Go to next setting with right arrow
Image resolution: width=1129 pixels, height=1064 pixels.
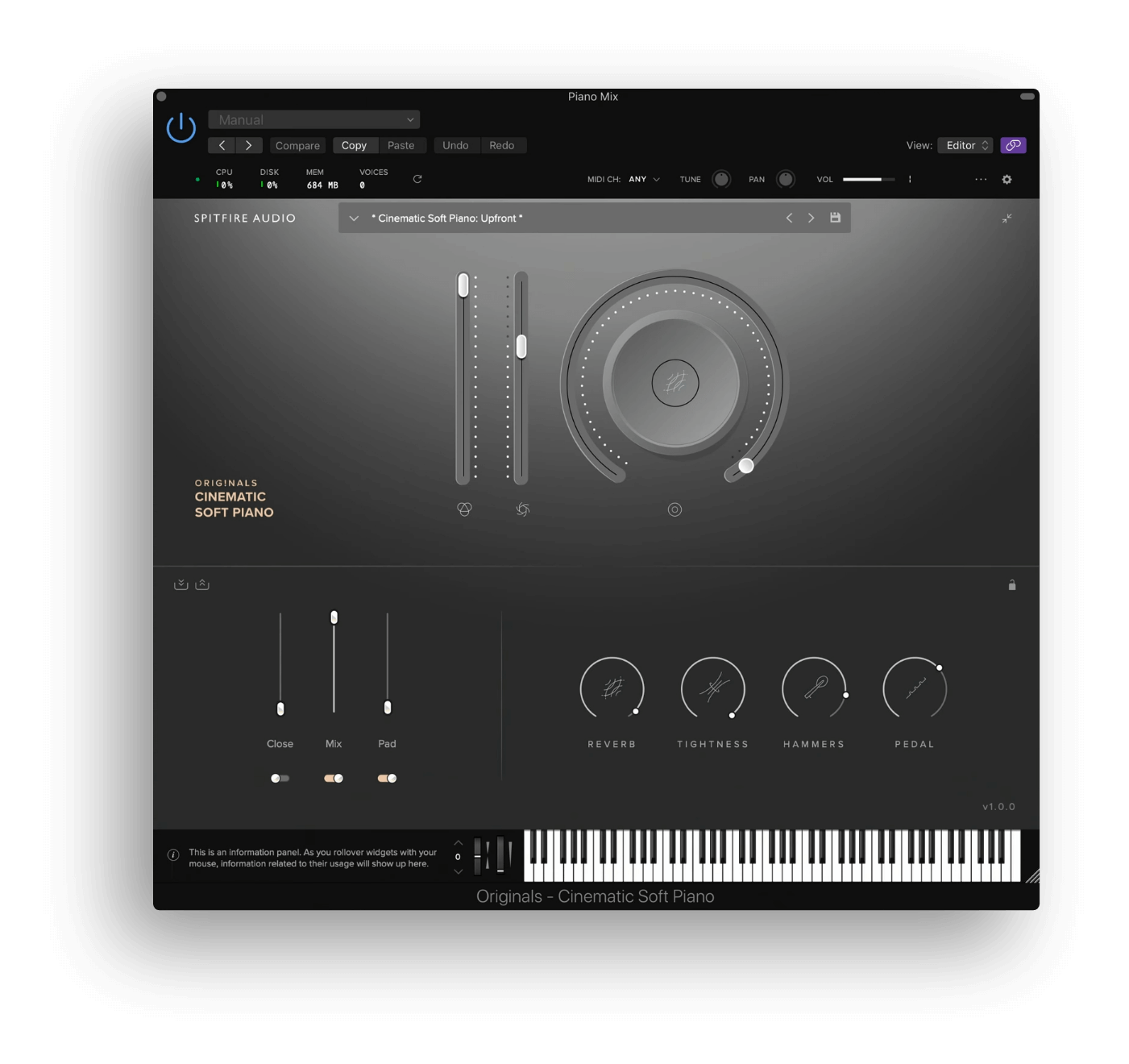point(249,145)
